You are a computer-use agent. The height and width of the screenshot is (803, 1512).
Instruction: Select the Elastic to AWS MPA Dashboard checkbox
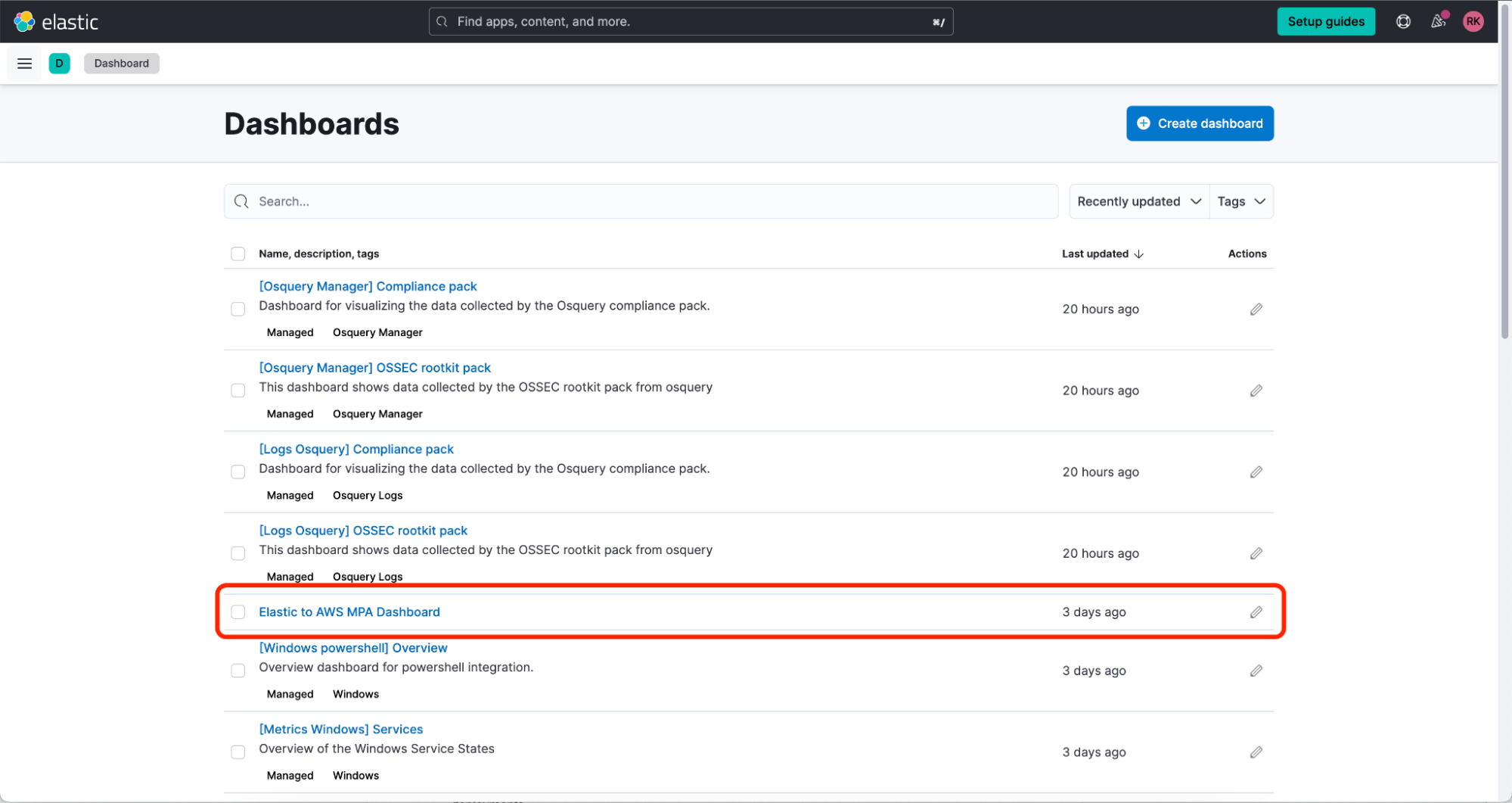coord(238,612)
